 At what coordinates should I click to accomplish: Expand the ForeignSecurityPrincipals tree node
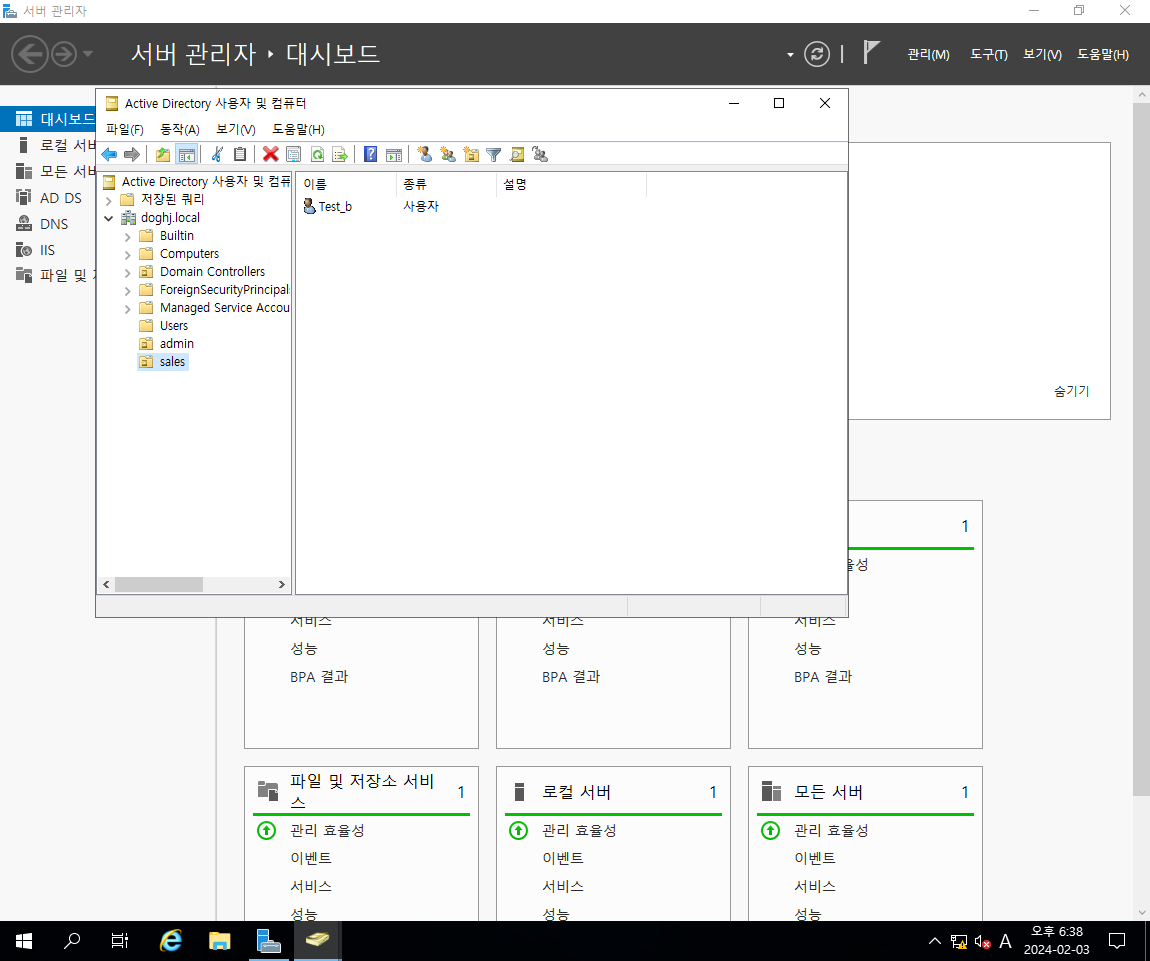coord(128,291)
